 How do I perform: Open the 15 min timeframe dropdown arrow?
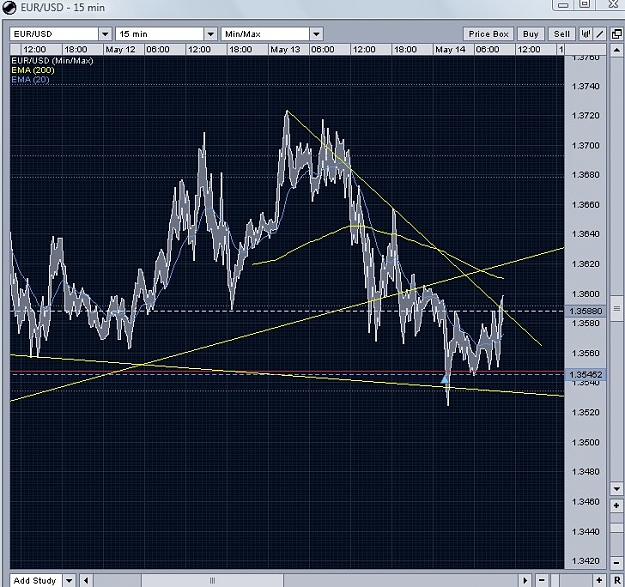[x=211, y=34]
